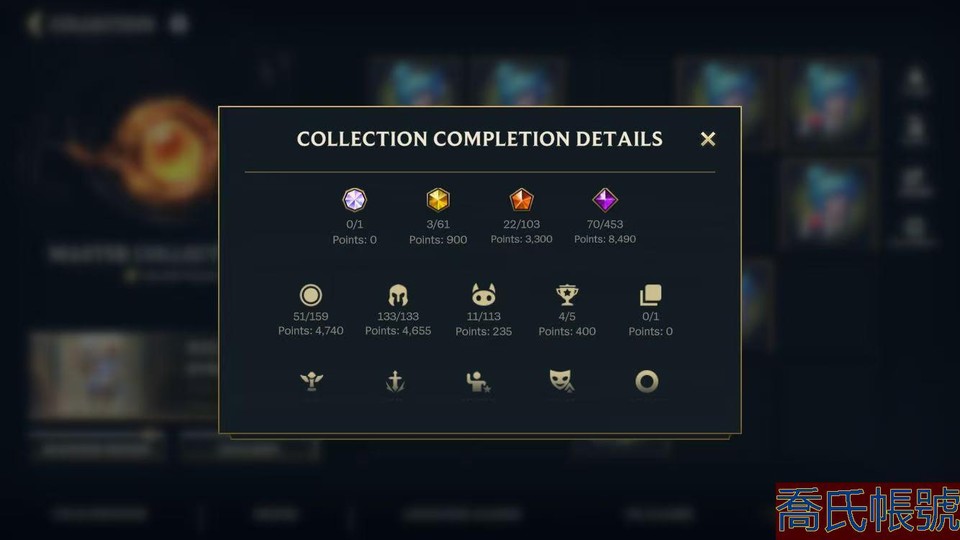
Task: Click the Points: 900 label under gold gem
Action: (x=438, y=240)
